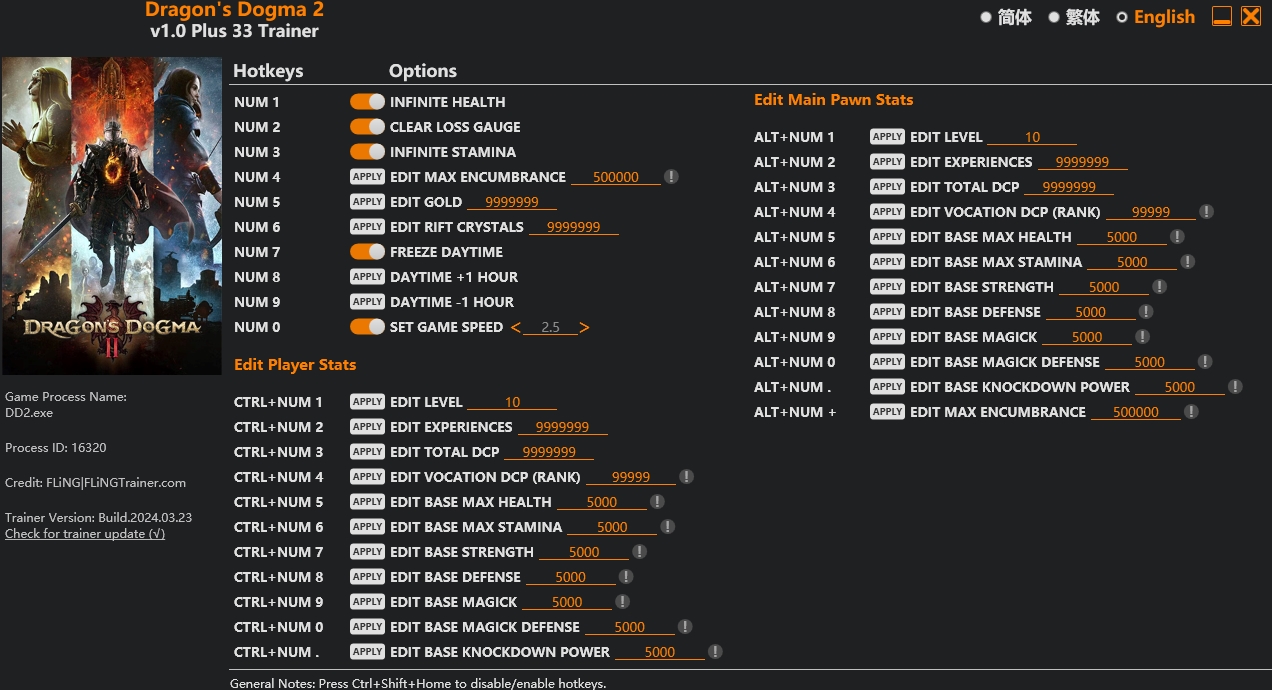Click player Base Max Health value field
The image size is (1272, 690).
[602, 502]
